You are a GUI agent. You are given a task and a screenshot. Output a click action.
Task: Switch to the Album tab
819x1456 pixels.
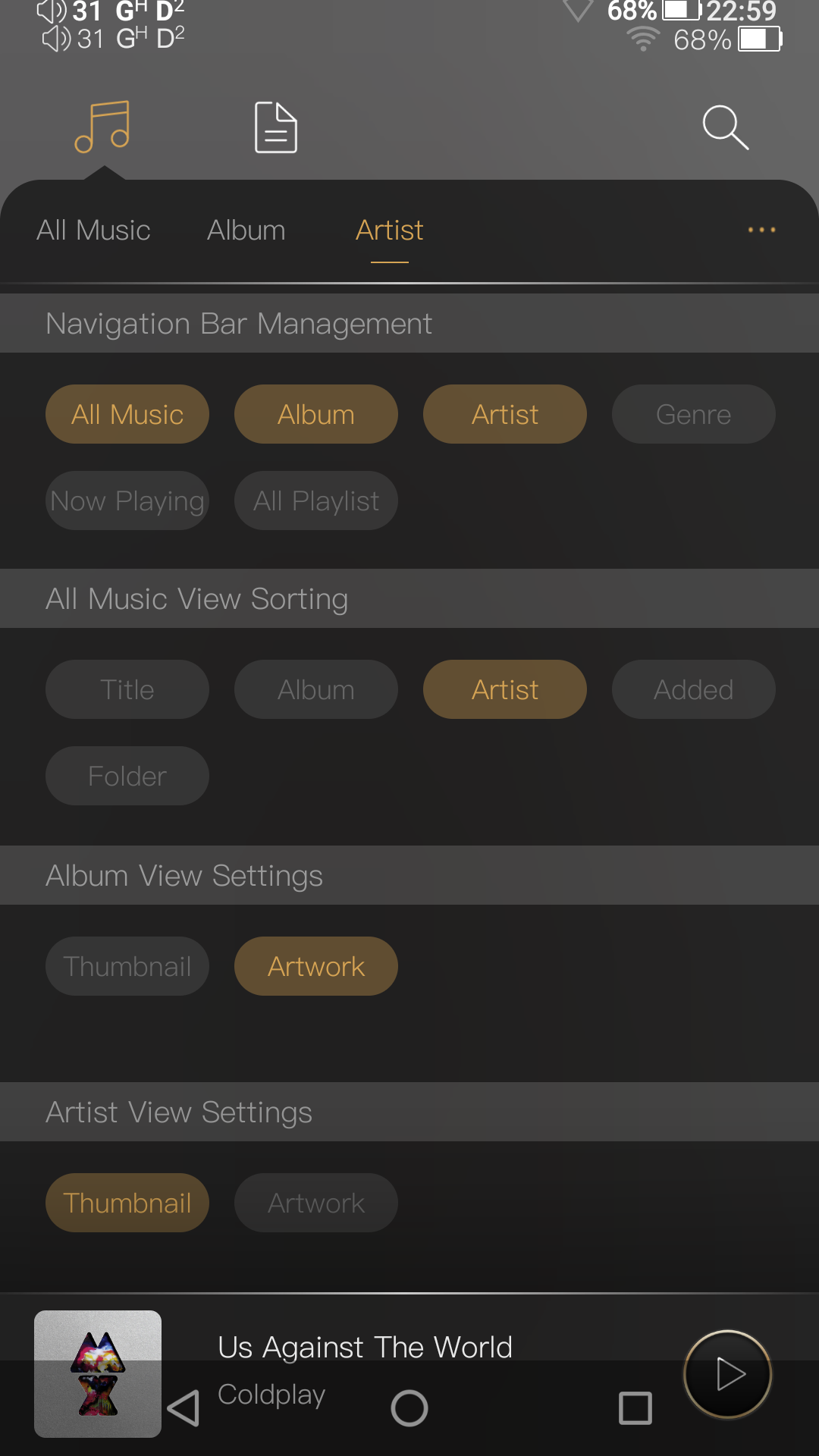pos(246,230)
